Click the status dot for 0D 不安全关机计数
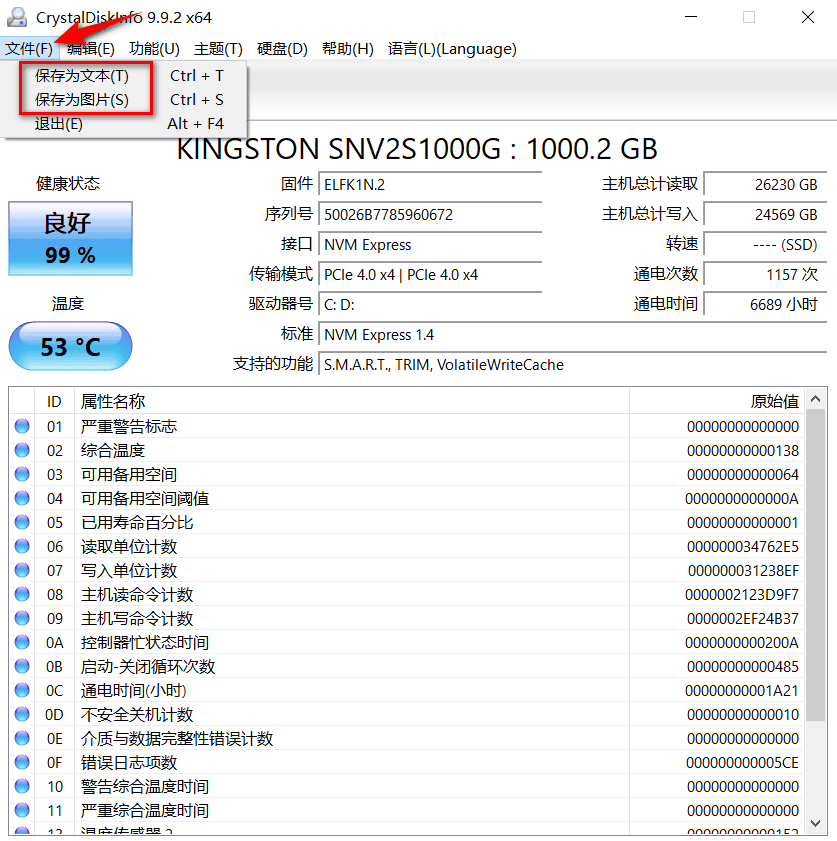Image resolution: width=837 pixels, height=841 pixels. point(22,714)
